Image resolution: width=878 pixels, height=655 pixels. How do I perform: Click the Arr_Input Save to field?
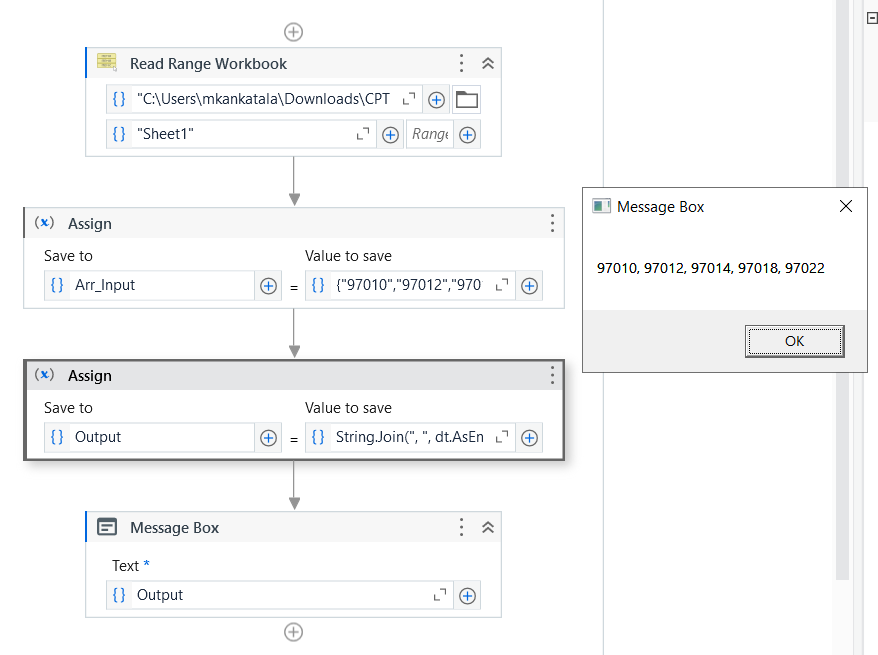click(x=160, y=285)
